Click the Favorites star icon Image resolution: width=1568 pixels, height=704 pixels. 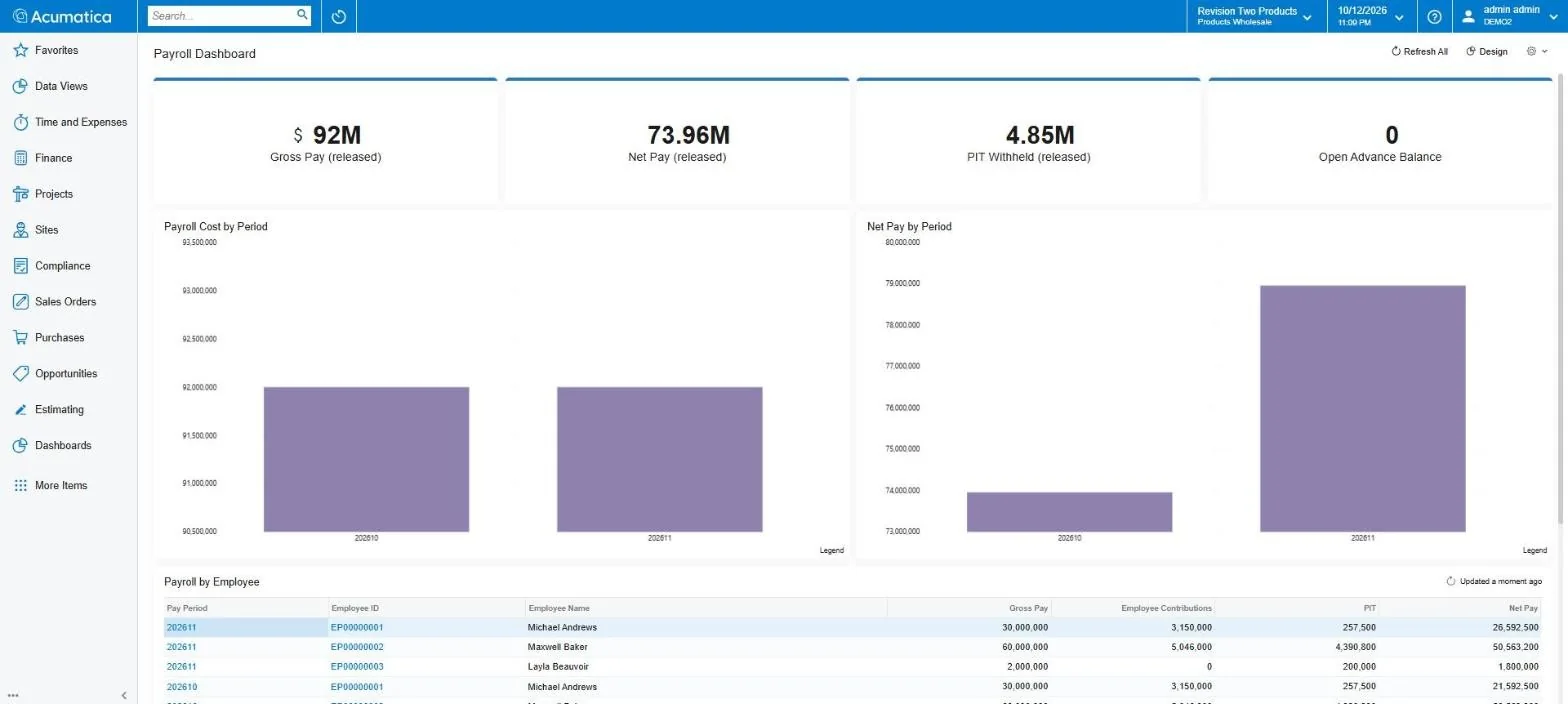coord(20,50)
